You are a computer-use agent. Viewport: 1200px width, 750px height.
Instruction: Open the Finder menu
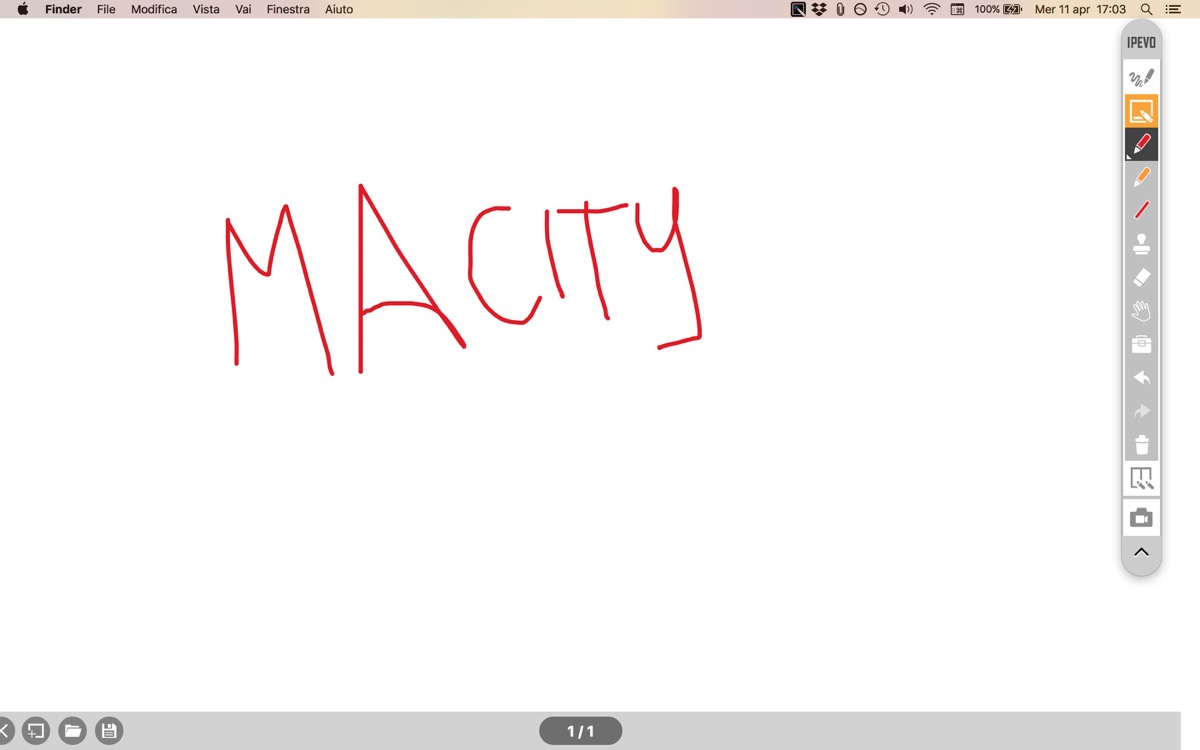[63, 9]
